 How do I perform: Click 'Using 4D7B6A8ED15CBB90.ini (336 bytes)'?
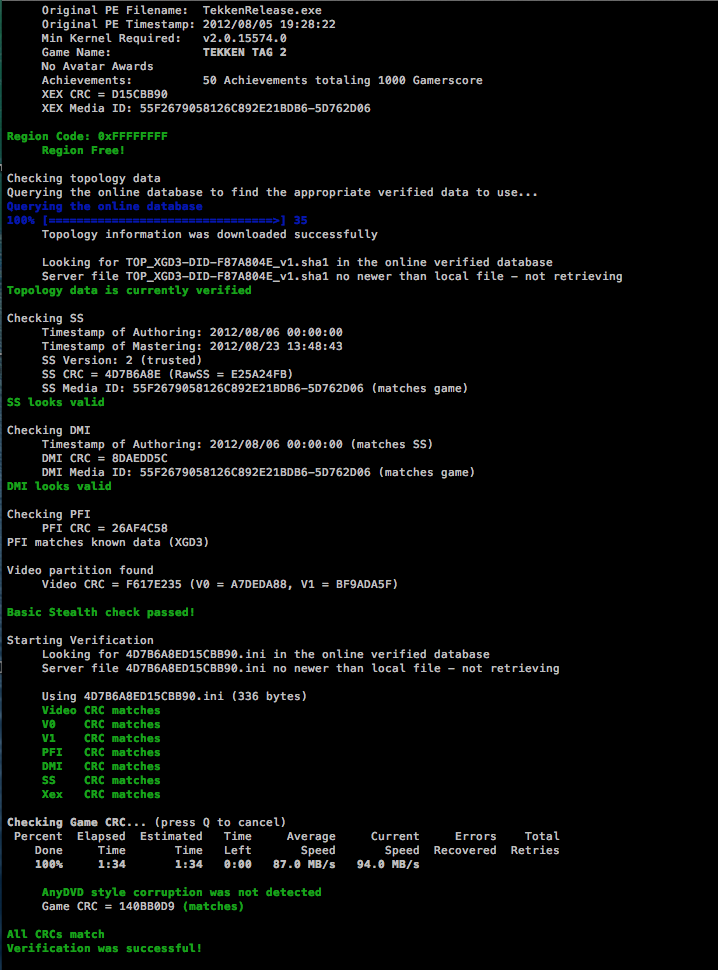click(174, 697)
